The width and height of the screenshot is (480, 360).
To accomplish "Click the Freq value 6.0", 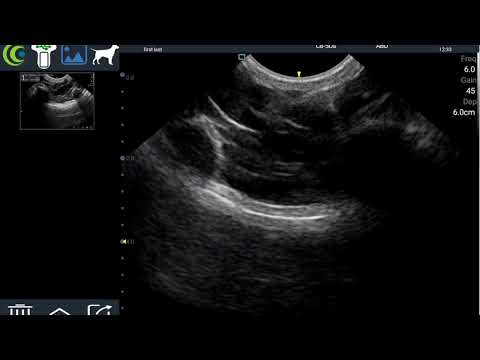I will pyautogui.click(x=469, y=69).
